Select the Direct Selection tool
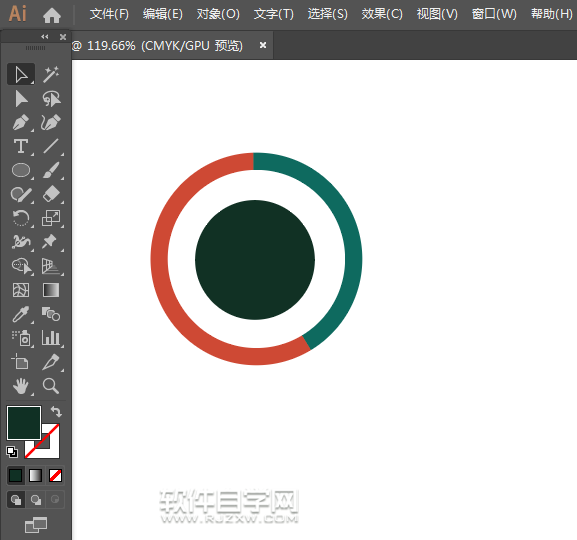577x540 pixels. tap(21, 99)
